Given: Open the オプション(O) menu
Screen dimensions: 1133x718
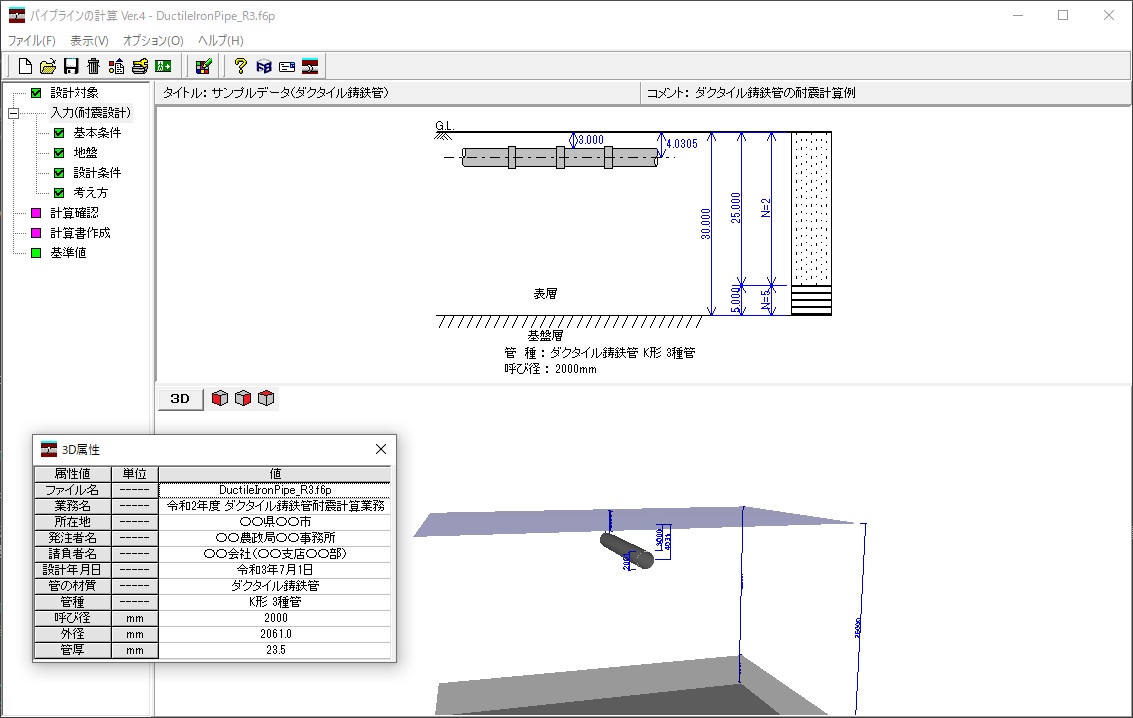Looking at the screenshot, I should click(153, 40).
